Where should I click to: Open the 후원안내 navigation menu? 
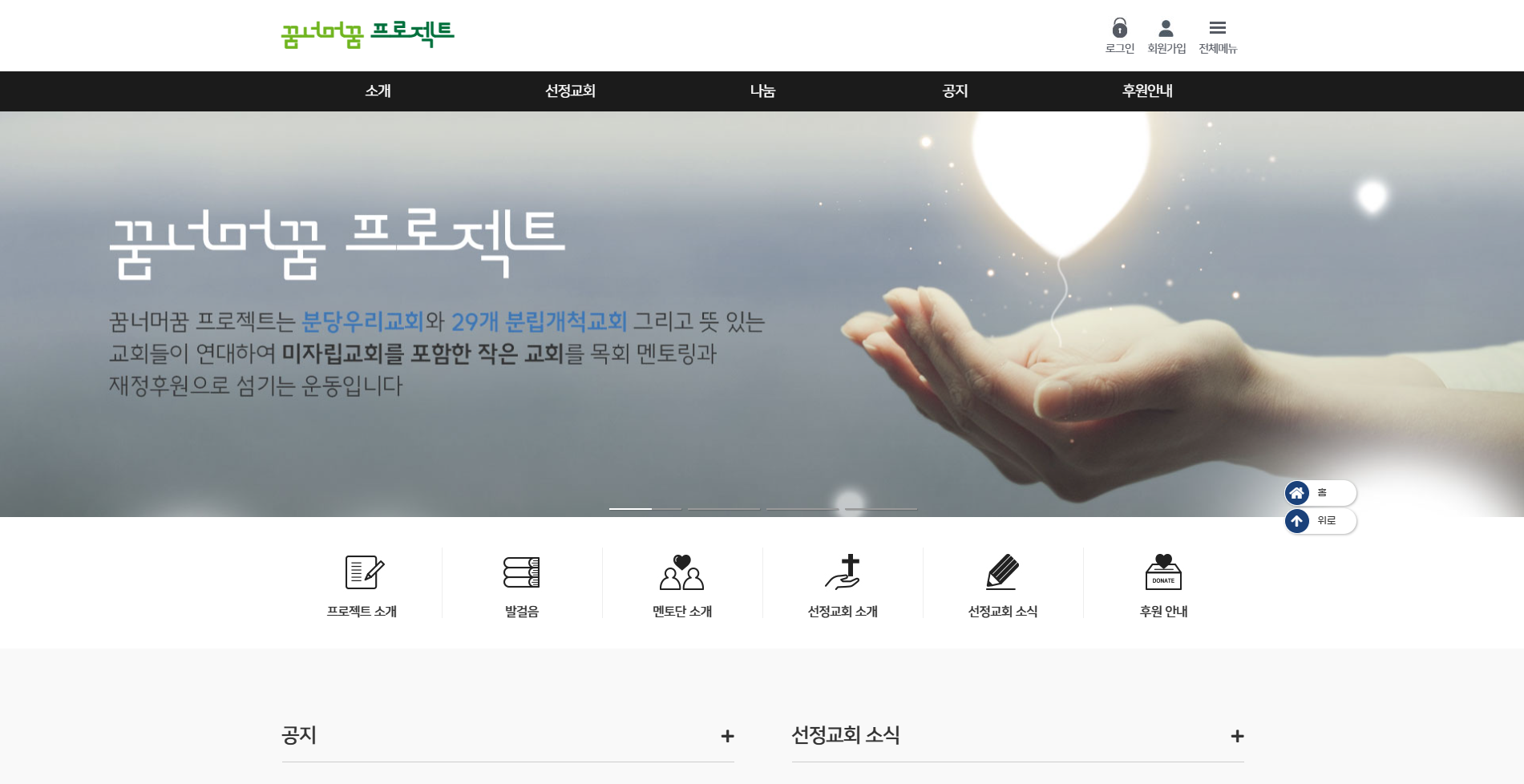click(1147, 91)
